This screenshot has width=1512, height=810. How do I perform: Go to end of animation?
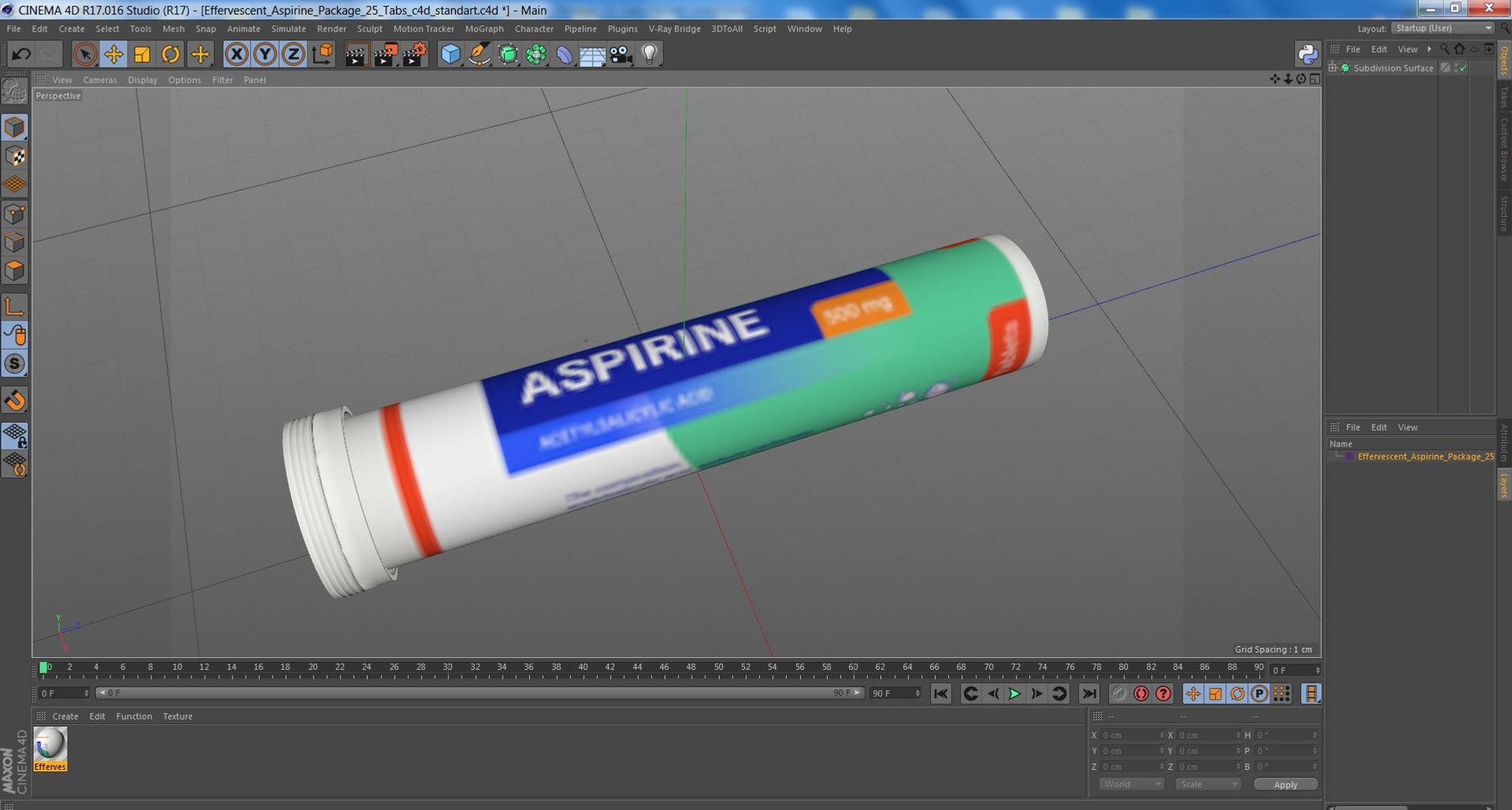1088,693
